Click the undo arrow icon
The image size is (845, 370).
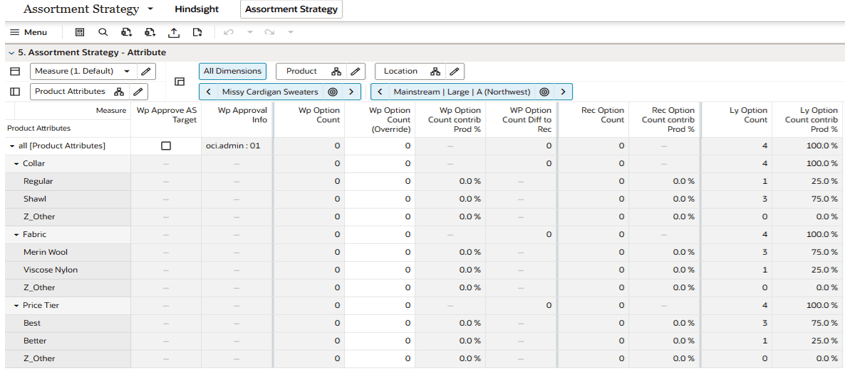click(228, 32)
